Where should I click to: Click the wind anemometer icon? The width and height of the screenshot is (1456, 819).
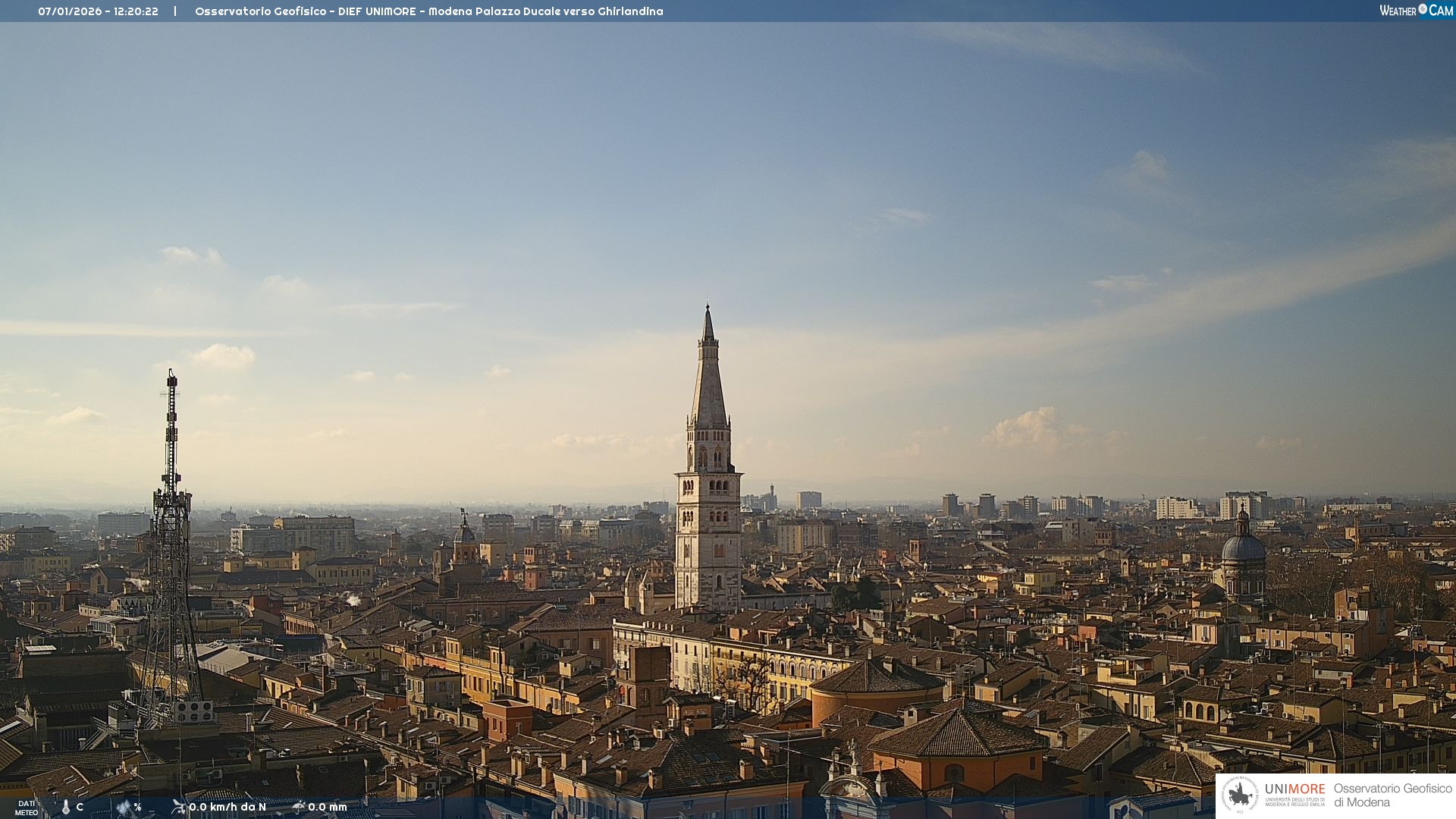click(x=179, y=807)
